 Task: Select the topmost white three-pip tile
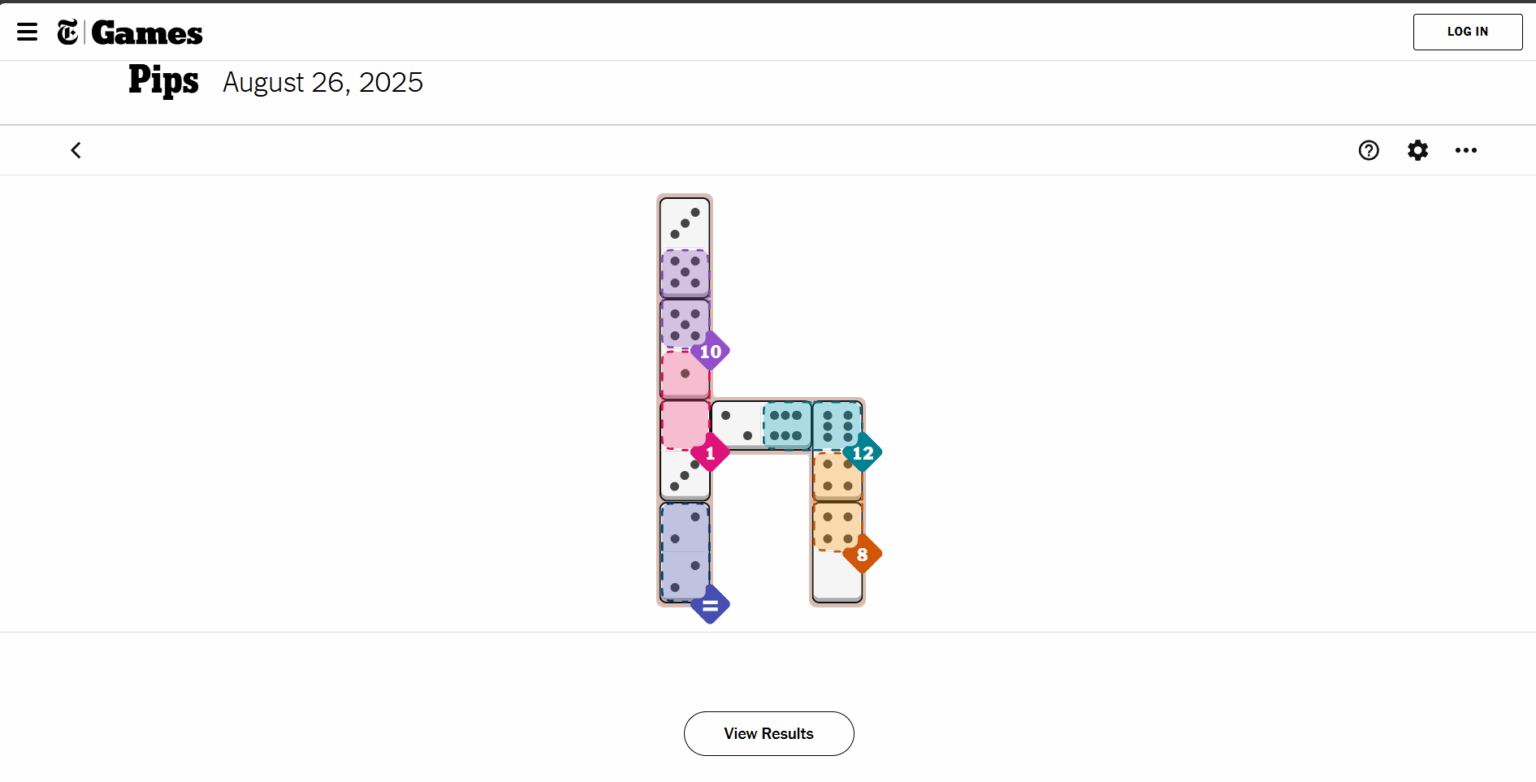[x=685, y=223]
